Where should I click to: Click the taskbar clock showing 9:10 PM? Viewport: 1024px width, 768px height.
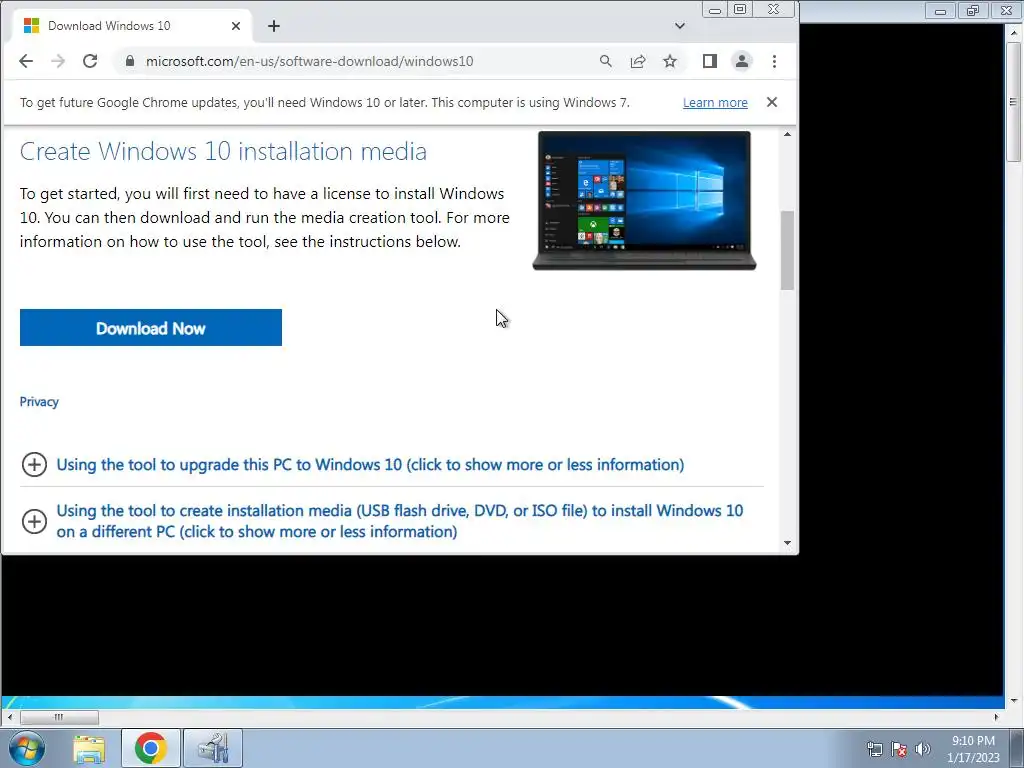point(973,748)
